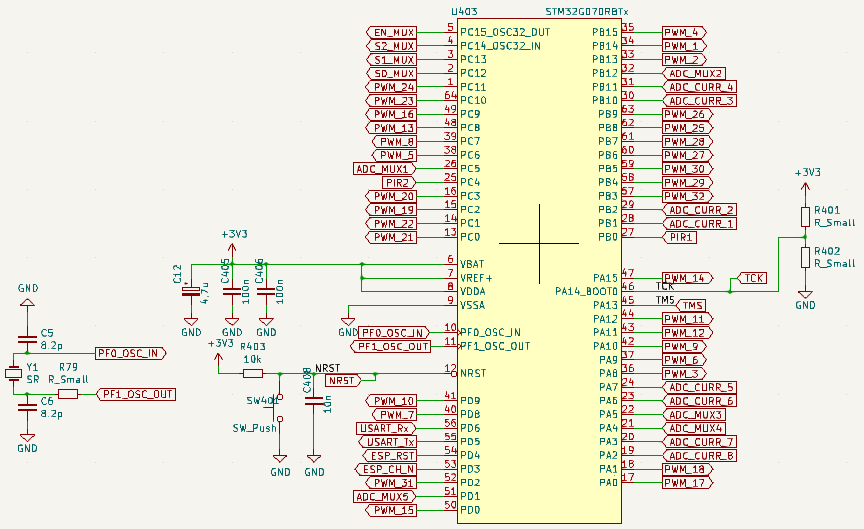
Task: Select the USART_Rx label
Action: click(386, 428)
